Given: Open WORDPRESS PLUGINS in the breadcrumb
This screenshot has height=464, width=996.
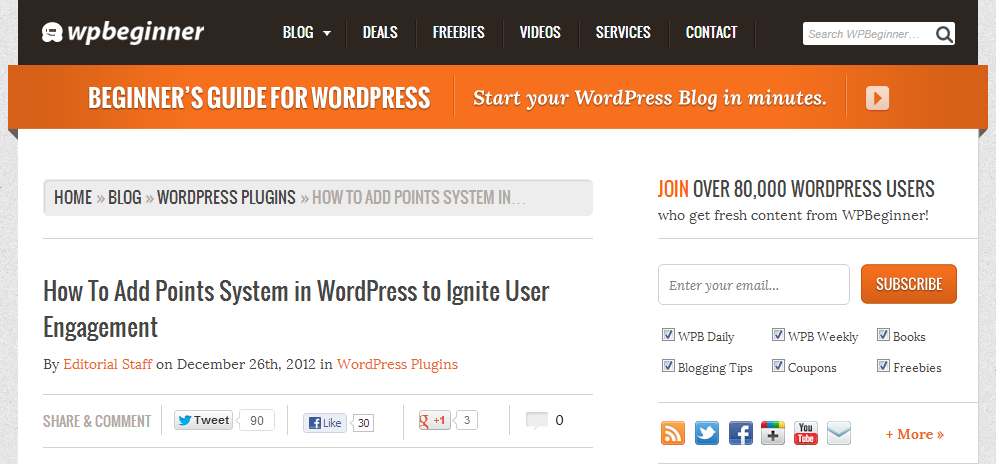Looking at the screenshot, I should [x=226, y=198].
